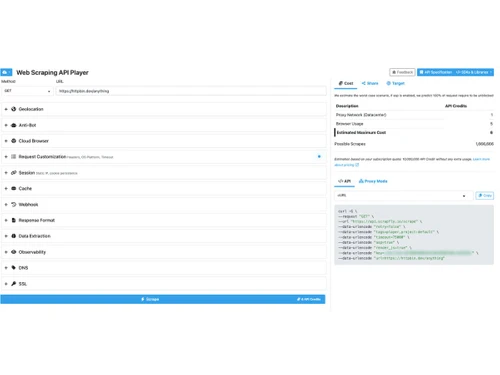Click the Anti-Bot section icon
Image resolution: width=500 pixels, height=375 pixels.
14,125
